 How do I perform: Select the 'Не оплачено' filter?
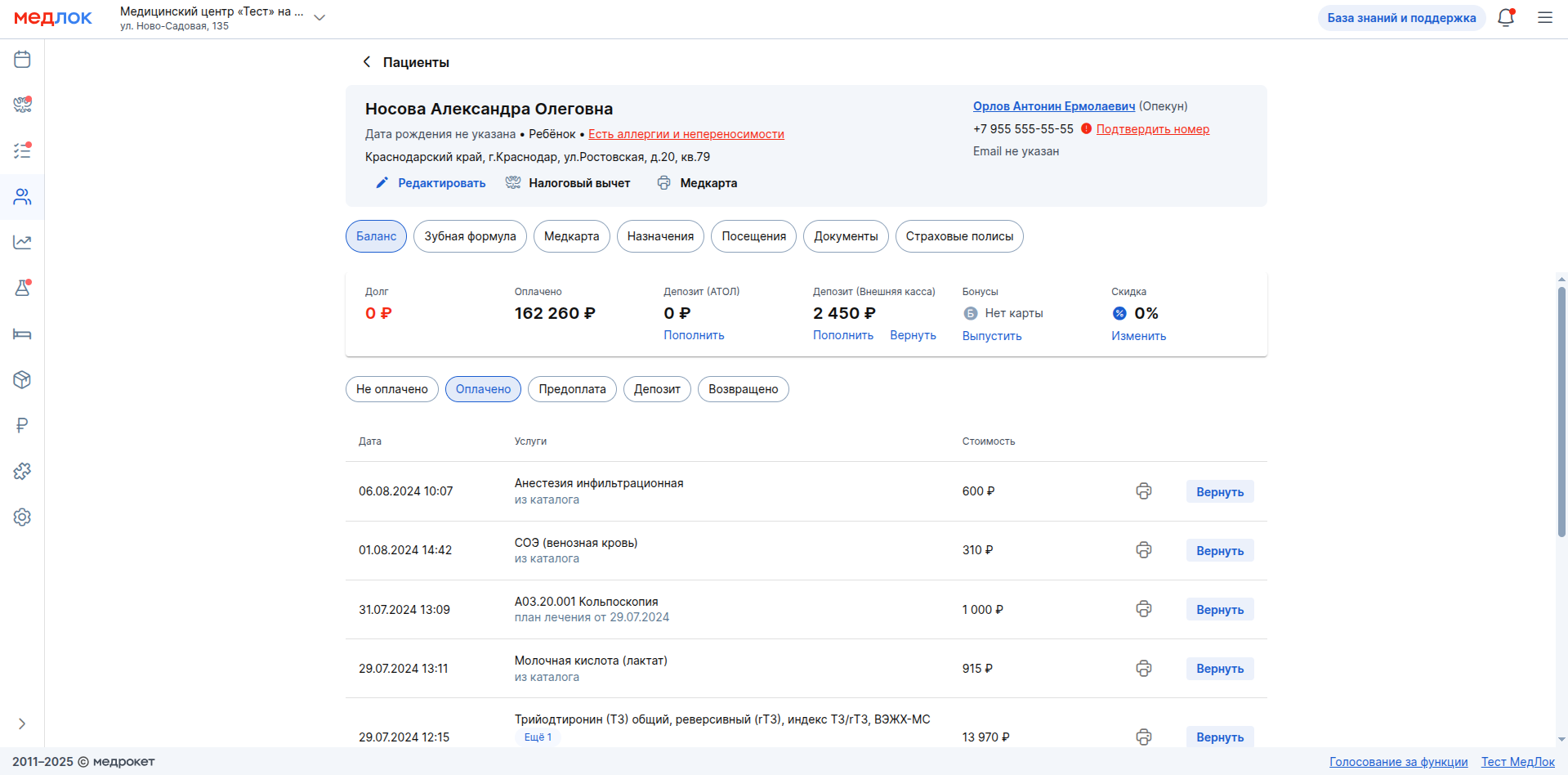coord(391,389)
